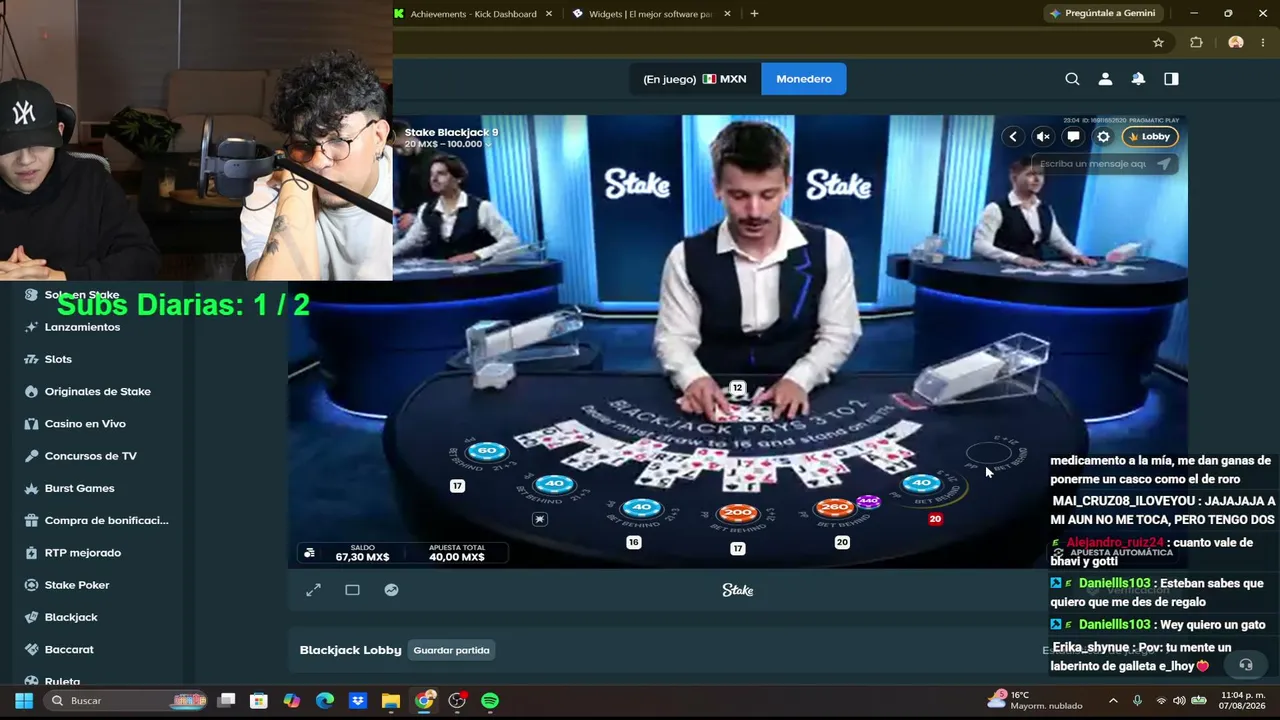Click the Blackjack Lobby heading

350,650
